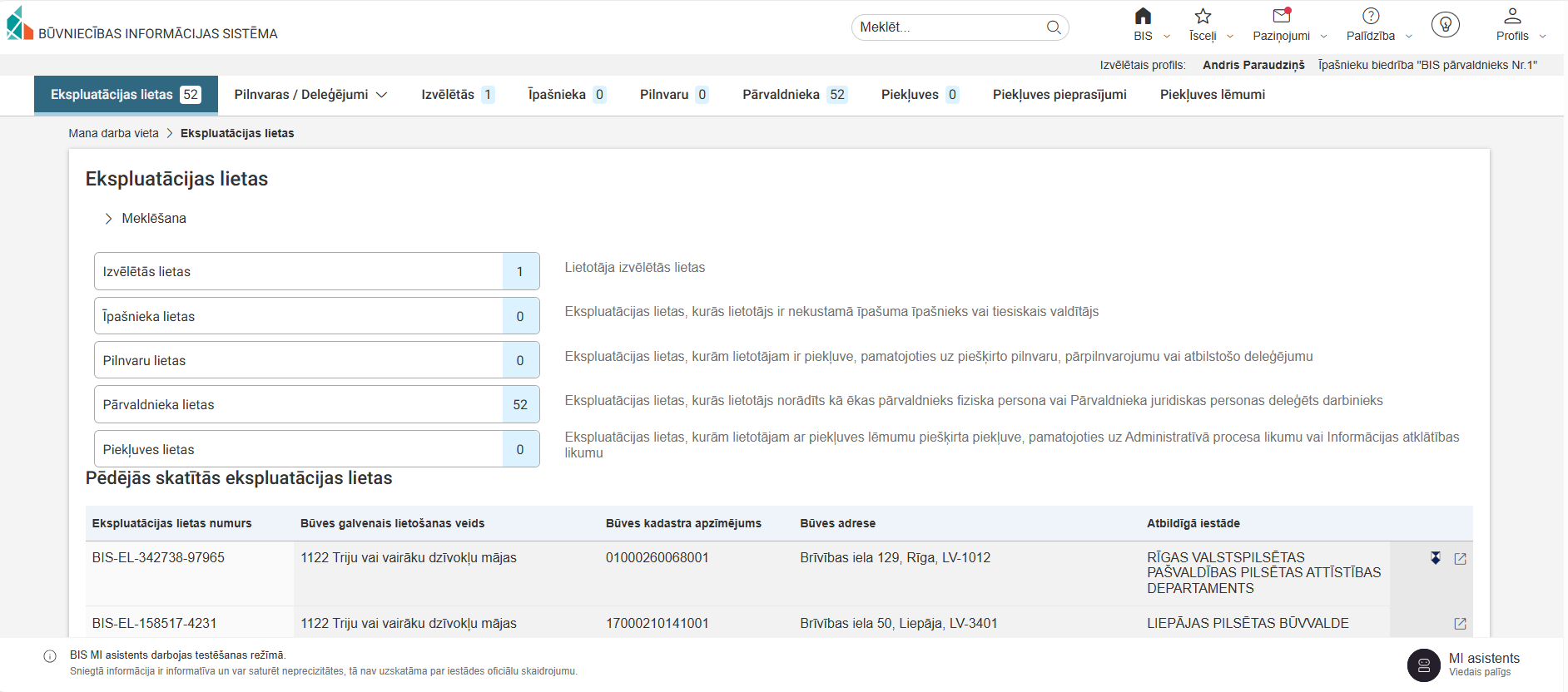The image size is (1568, 692).
Task: Switch to the Pārvaldnieka tab
Action: pos(793,95)
